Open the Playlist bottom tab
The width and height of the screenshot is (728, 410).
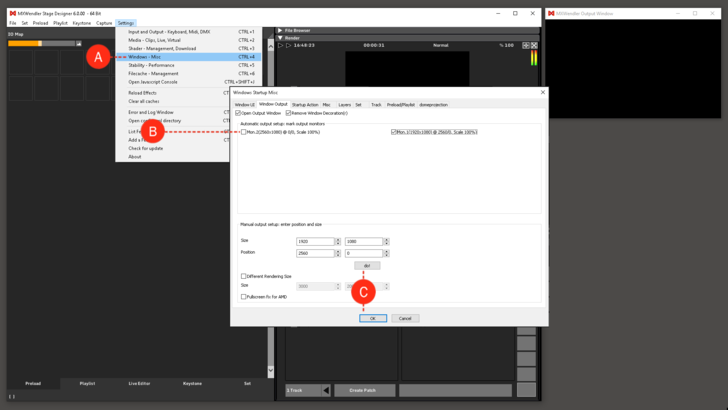(87, 384)
